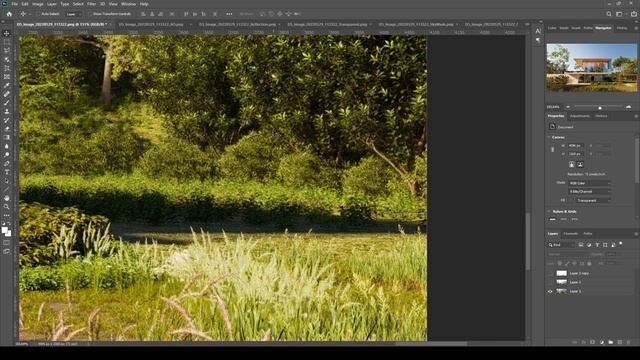Select the Zoom tool
Image resolution: width=640 pixels, height=360 pixels.
pyautogui.click(x=7, y=207)
